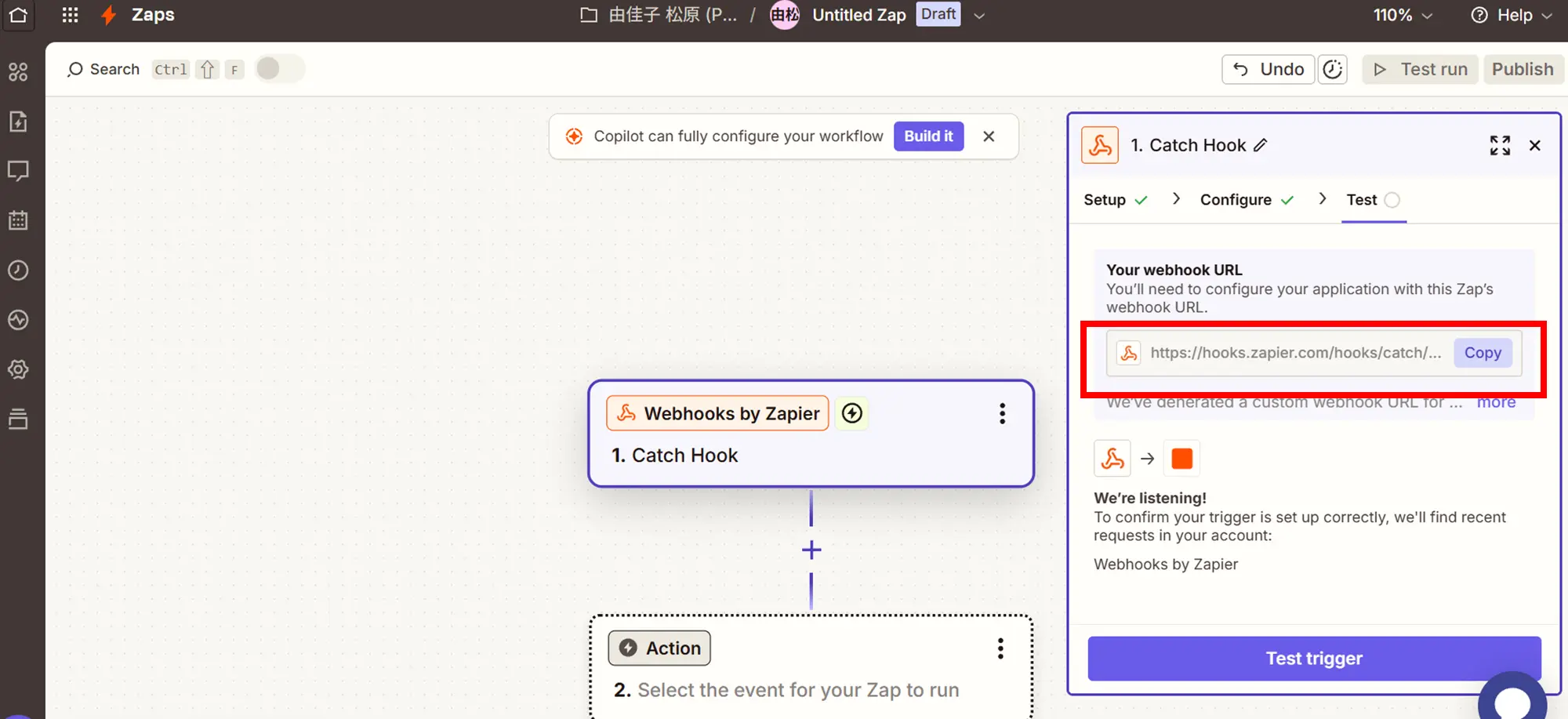1568x719 pixels.
Task: Open the Help dropdown menu
Action: tap(1511, 15)
